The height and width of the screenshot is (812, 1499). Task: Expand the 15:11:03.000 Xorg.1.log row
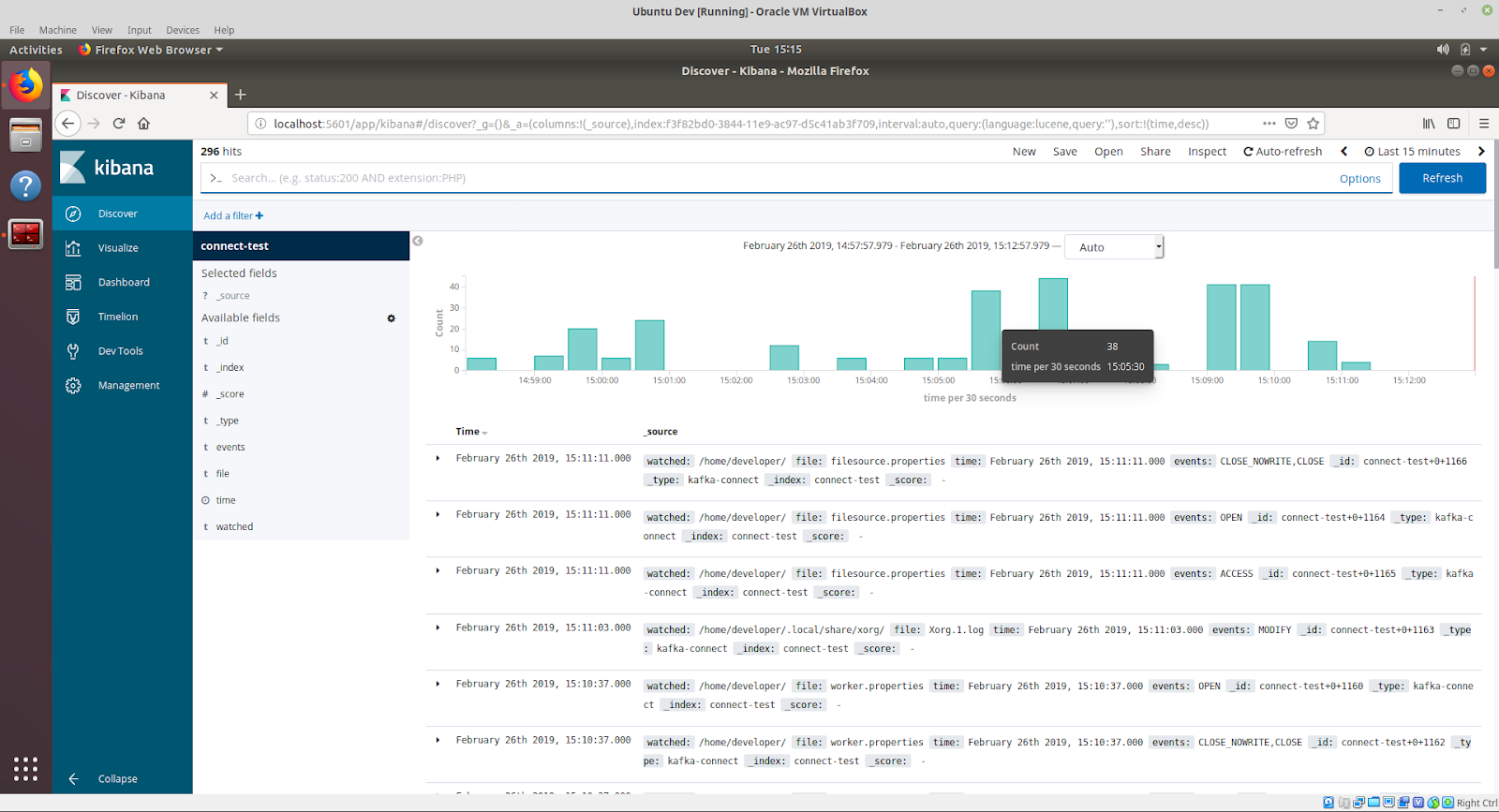coord(438,627)
